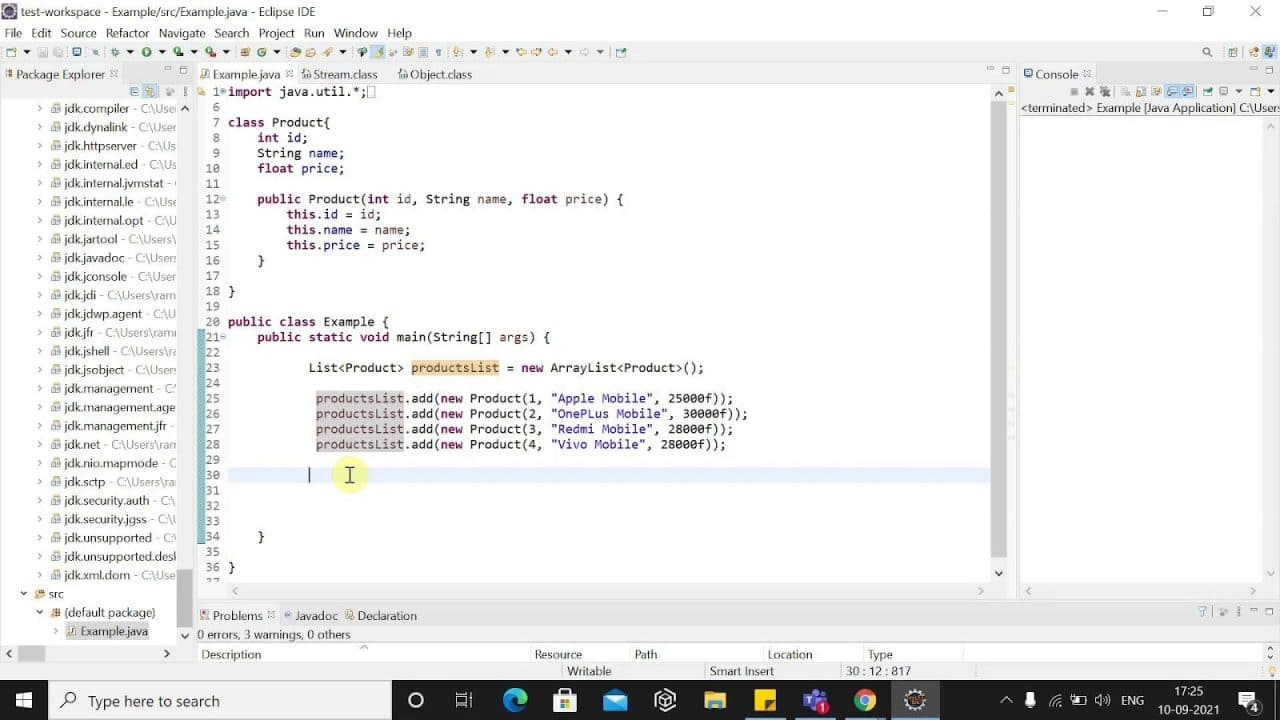Click Collapse All in Package Explorer
Screen dimensions: 1280x720
click(x=135, y=91)
